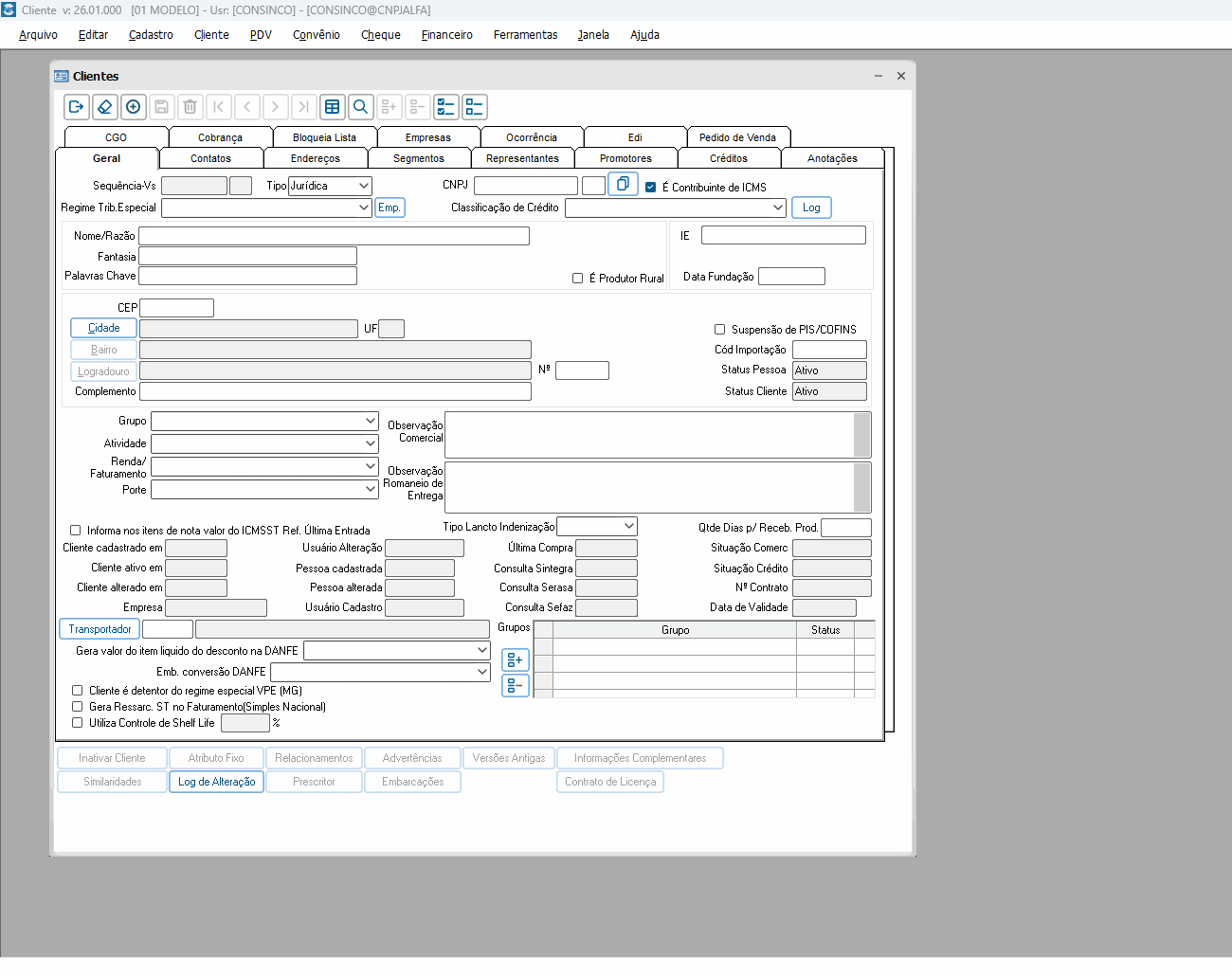Click the Log de Alteração button

coord(216,782)
